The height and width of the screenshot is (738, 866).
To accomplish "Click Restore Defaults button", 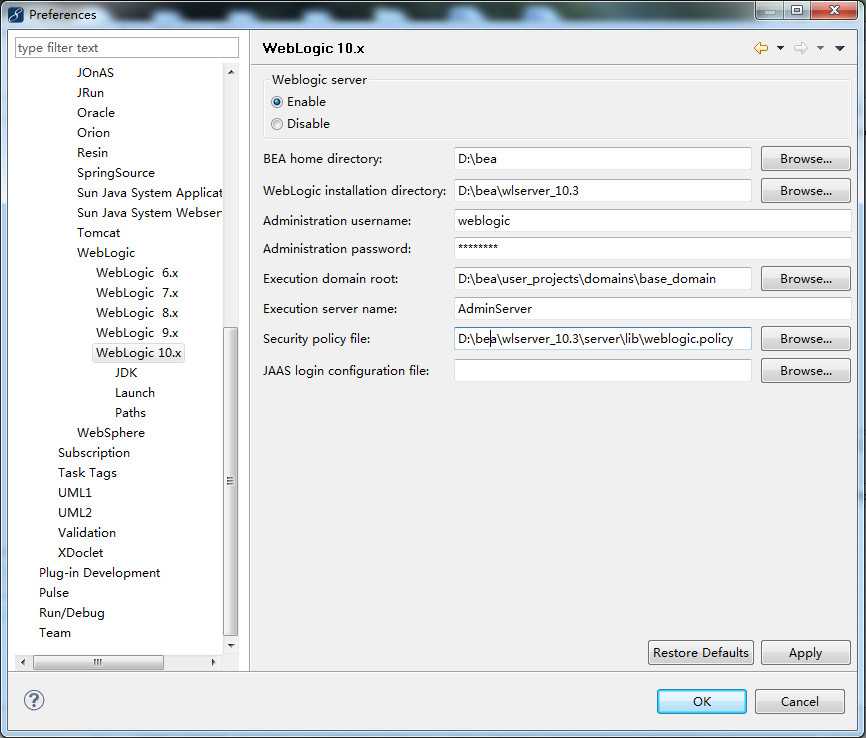I will click(x=700, y=653).
